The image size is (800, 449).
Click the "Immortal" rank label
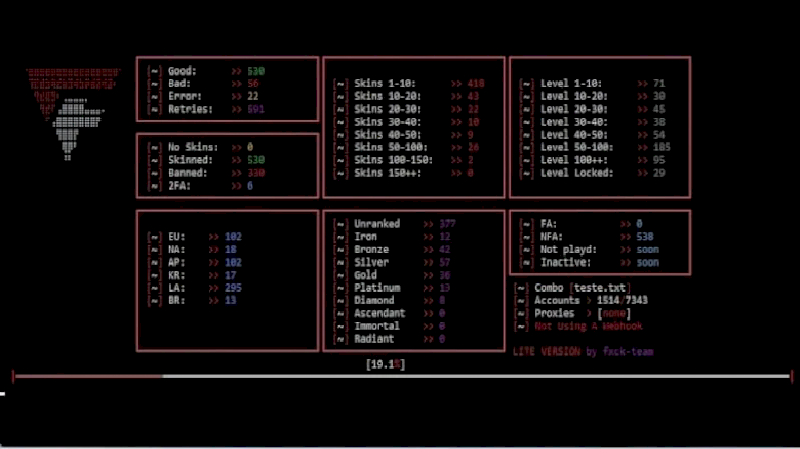pyautogui.click(x=377, y=326)
